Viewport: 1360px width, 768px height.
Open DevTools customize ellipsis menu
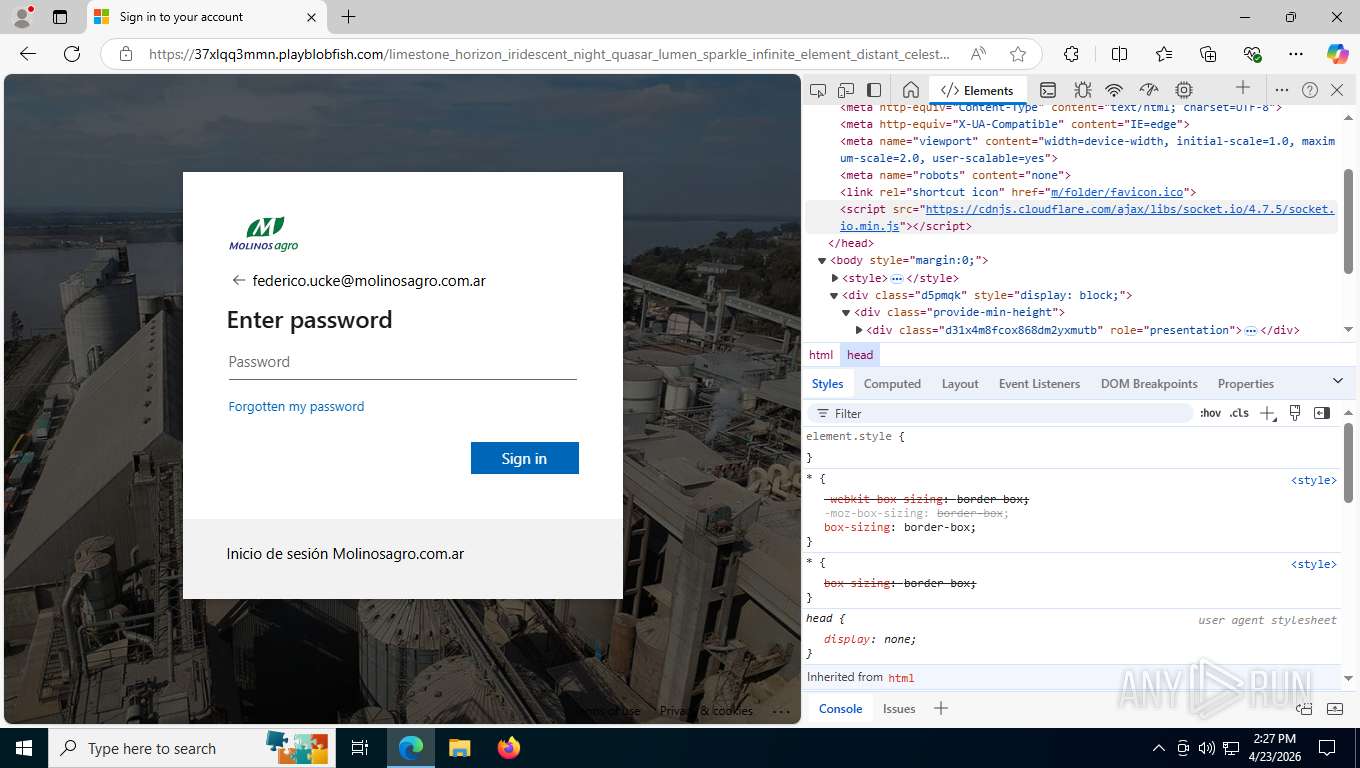[1282, 90]
